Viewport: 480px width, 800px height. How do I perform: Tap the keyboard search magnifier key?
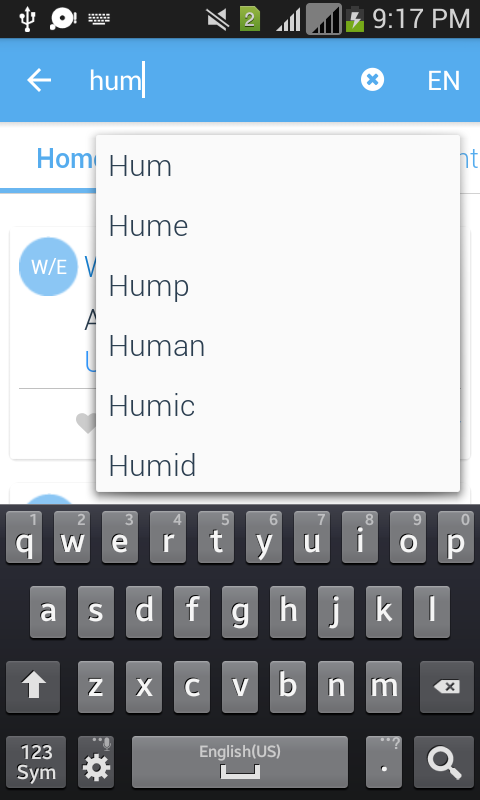(442, 761)
